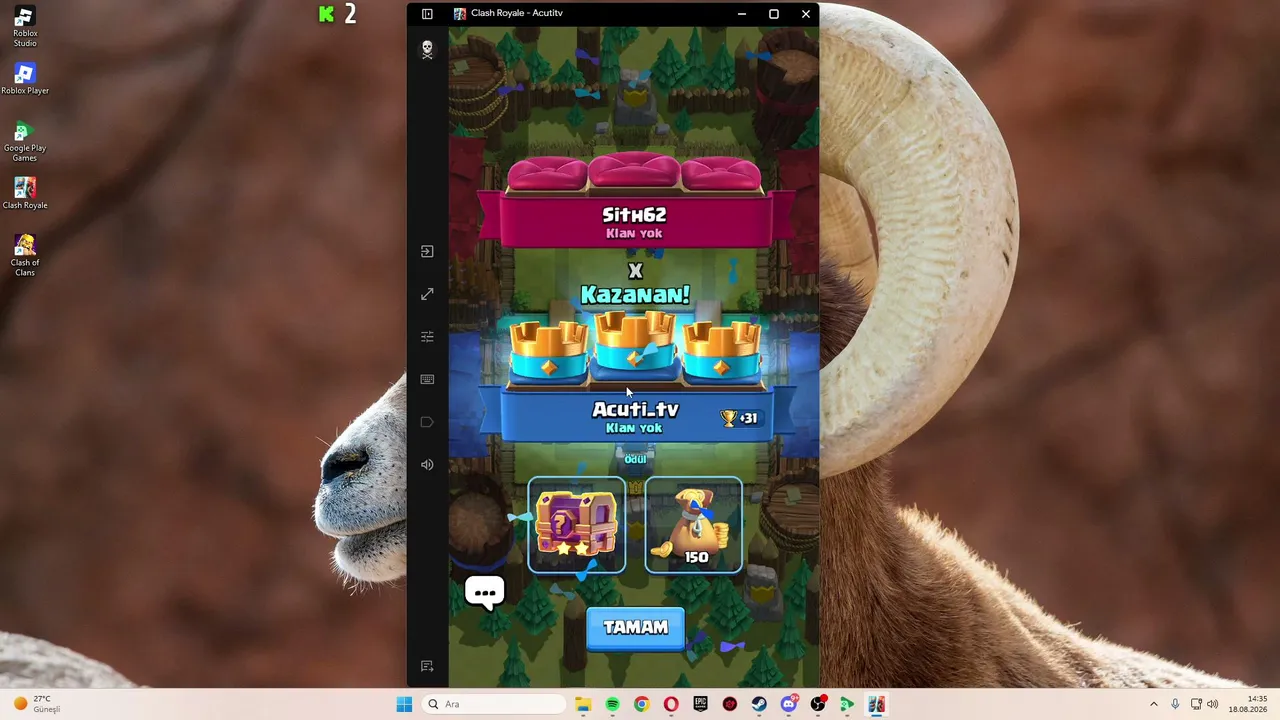
Task: Open the sliders settings icon in sidebar
Action: click(x=427, y=337)
